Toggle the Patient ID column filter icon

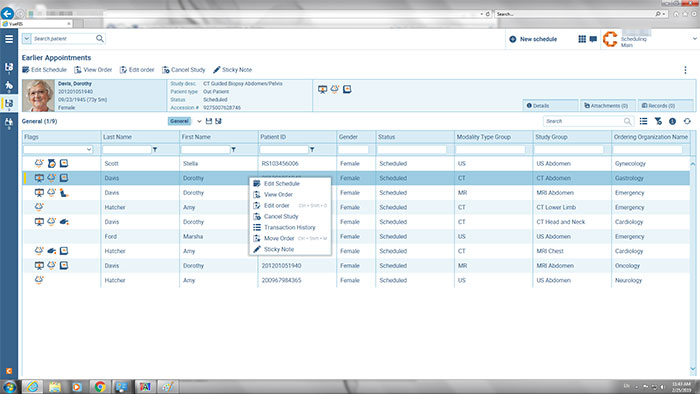(312, 150)
